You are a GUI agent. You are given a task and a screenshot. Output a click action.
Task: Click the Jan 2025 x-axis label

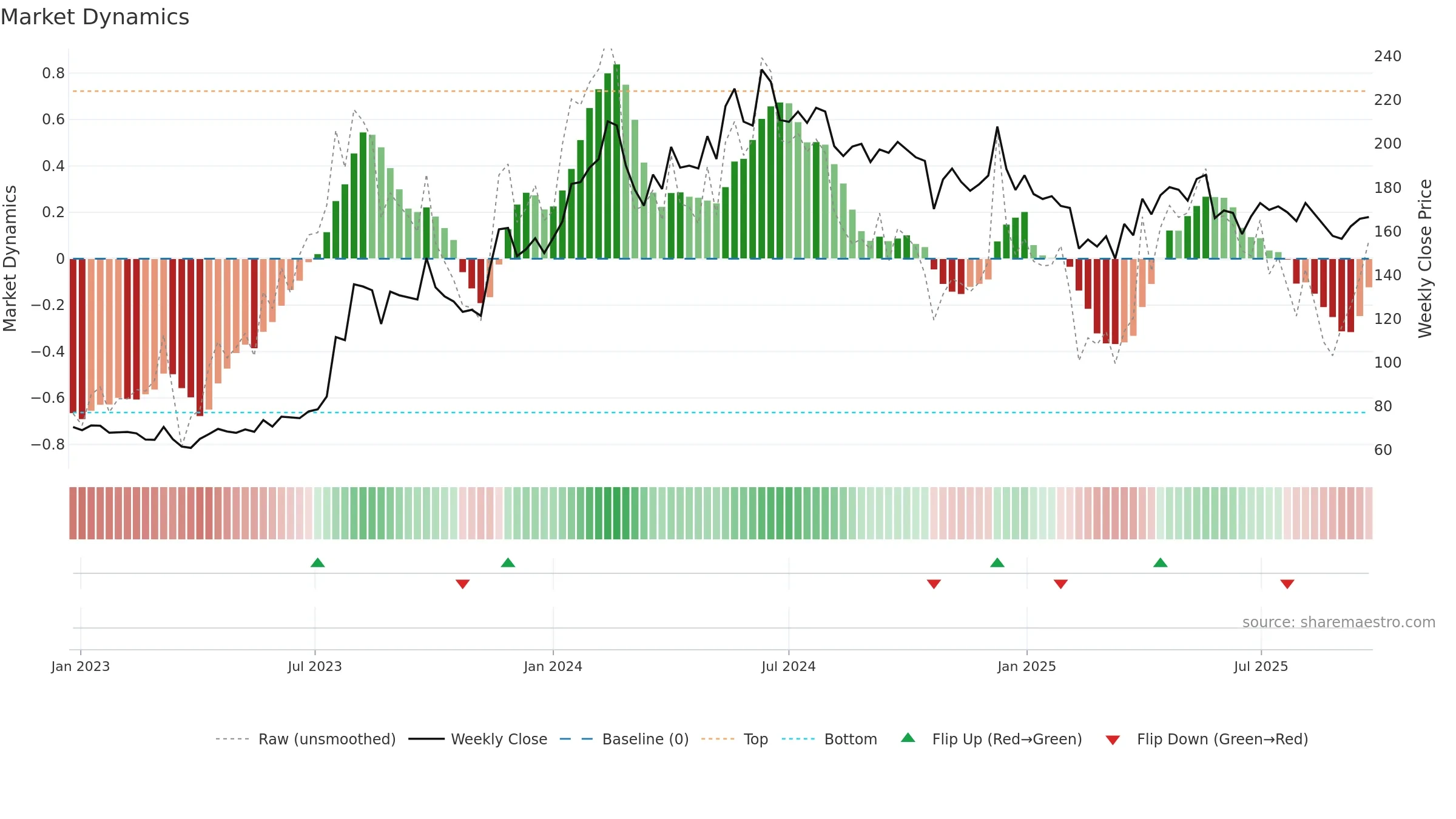(x=1027, y=666)
